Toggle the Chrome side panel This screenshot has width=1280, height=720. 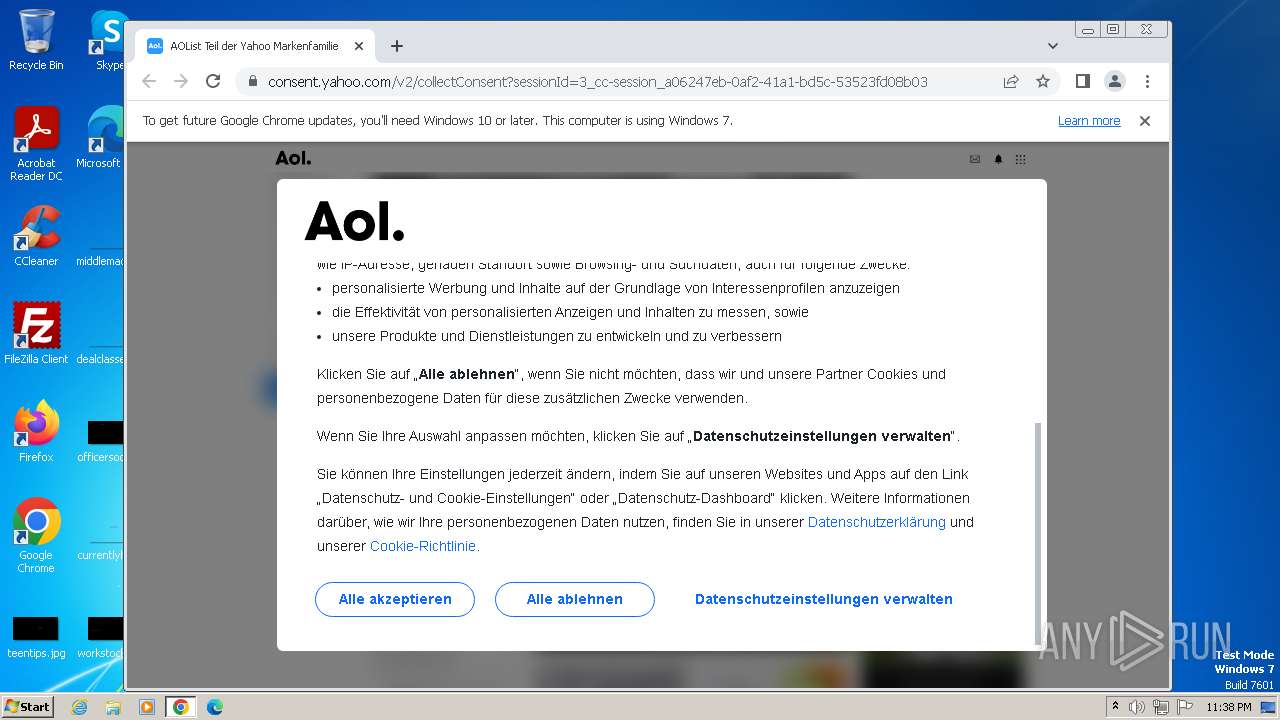(1082, 81)
